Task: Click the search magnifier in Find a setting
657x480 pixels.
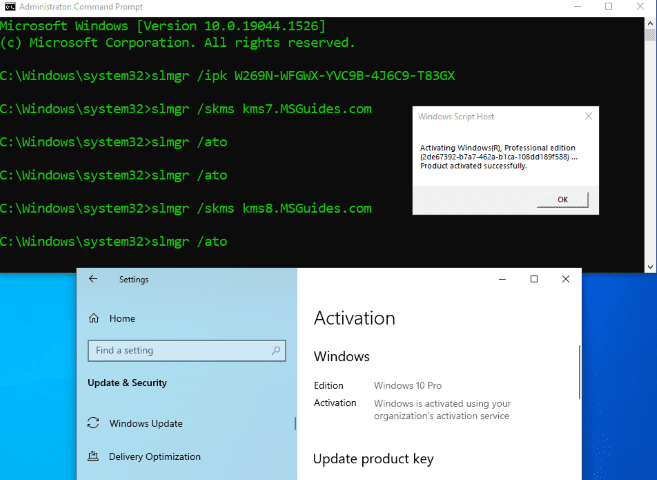Action: [x=276, y=351]
